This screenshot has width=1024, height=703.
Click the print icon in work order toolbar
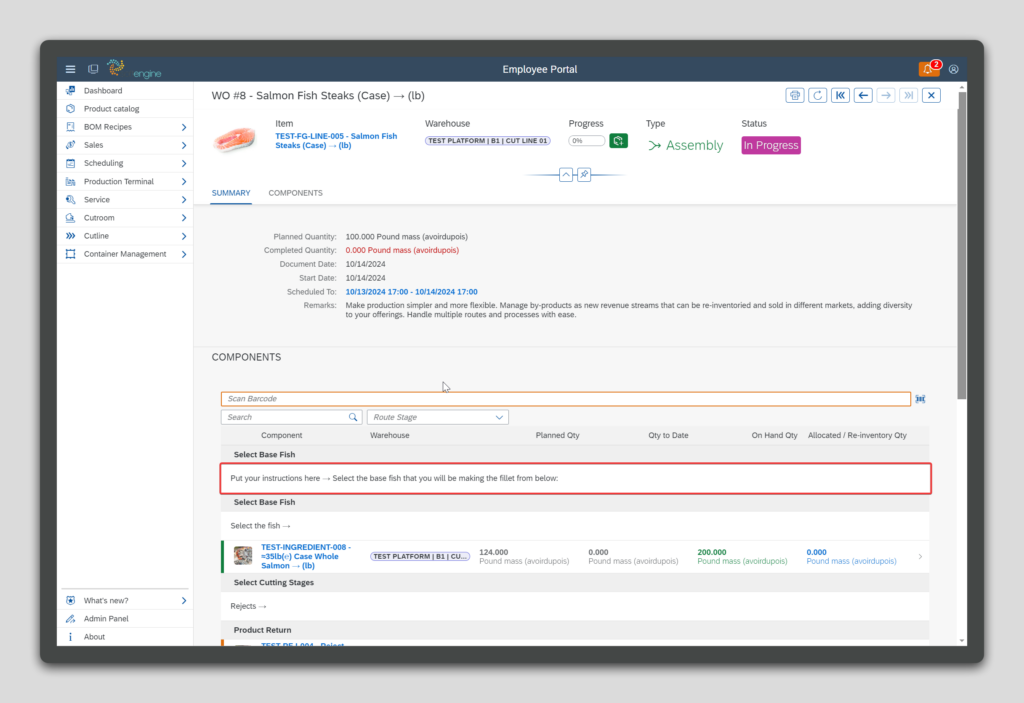(795, 95)
